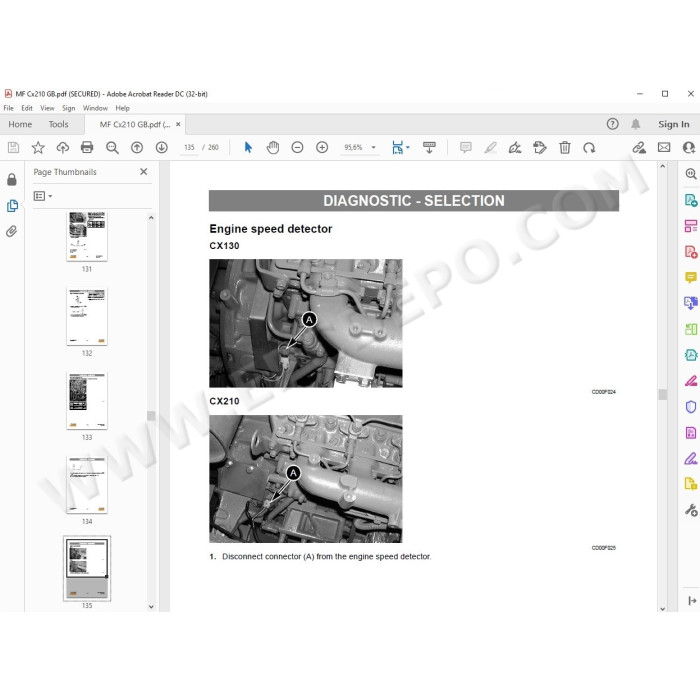Open find text with the magnifier icon
The image size is (700, 700).
coord(112,148)
